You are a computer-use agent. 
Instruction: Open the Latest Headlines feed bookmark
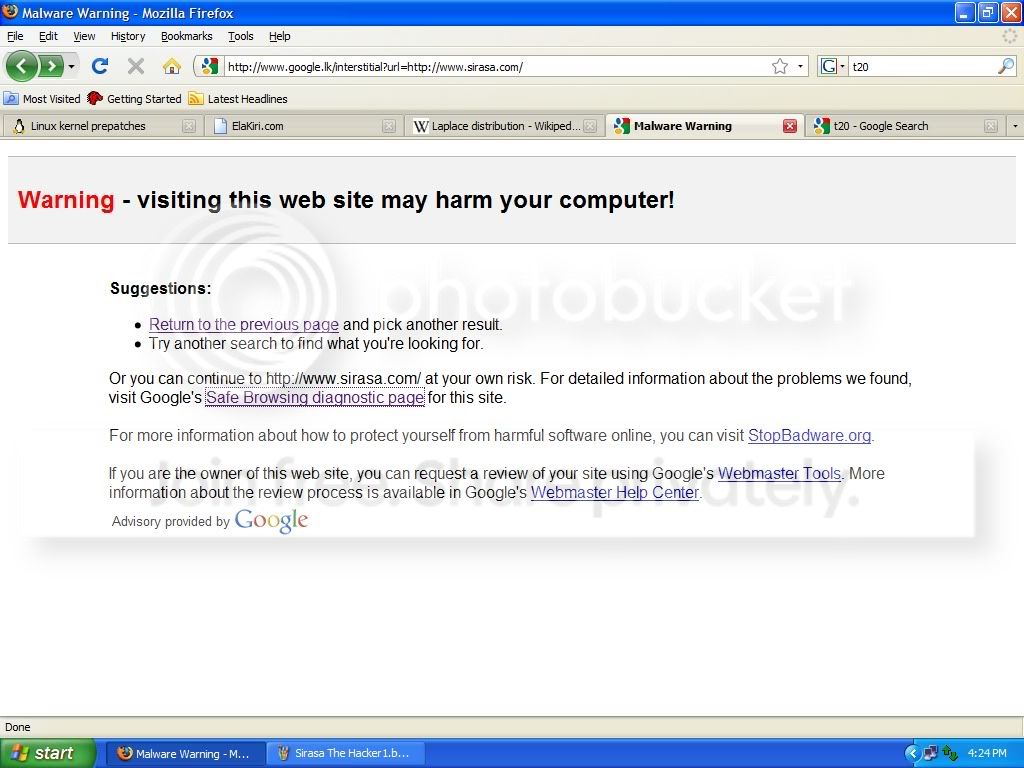[x=238, y=99]
